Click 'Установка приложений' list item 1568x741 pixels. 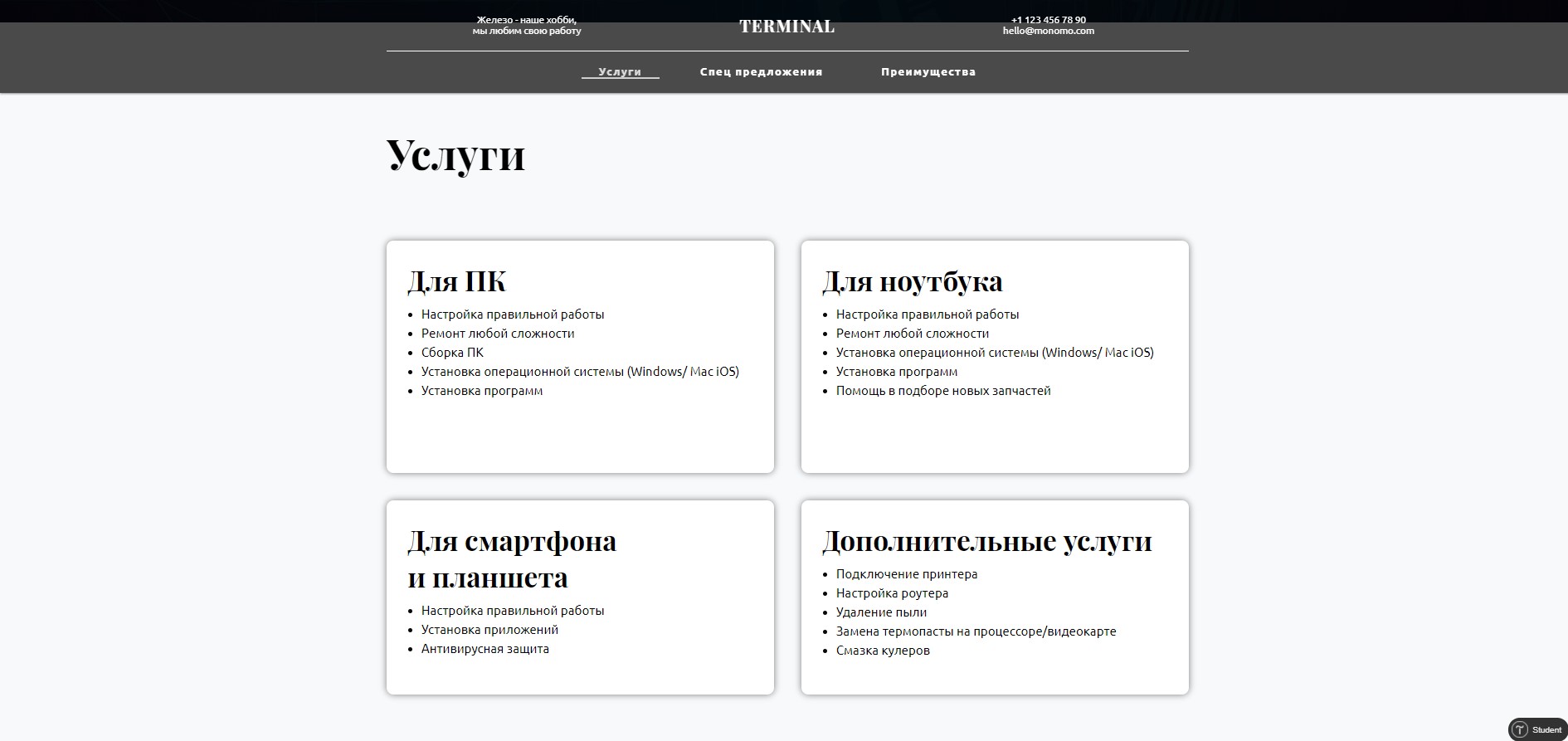489,630
